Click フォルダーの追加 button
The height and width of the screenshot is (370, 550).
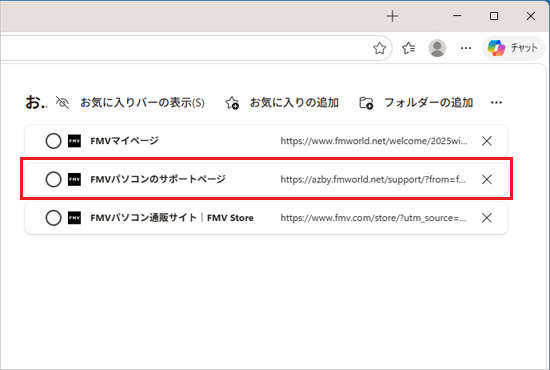click(429, 102)
